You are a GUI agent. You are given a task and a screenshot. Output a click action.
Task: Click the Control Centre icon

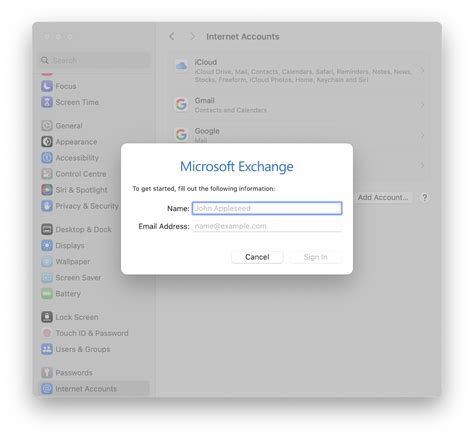click(x=47, y=174)
